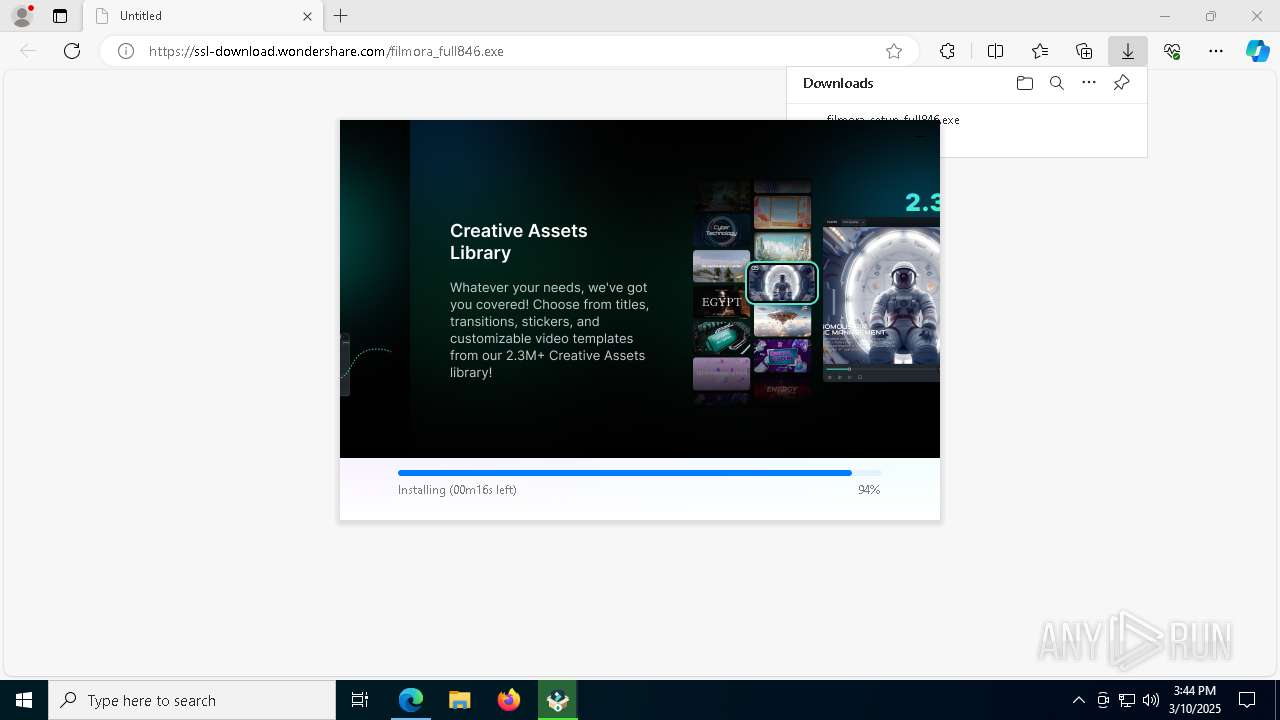
Task: Open the volume tray icon
Action: click(x=1151, y=700)
